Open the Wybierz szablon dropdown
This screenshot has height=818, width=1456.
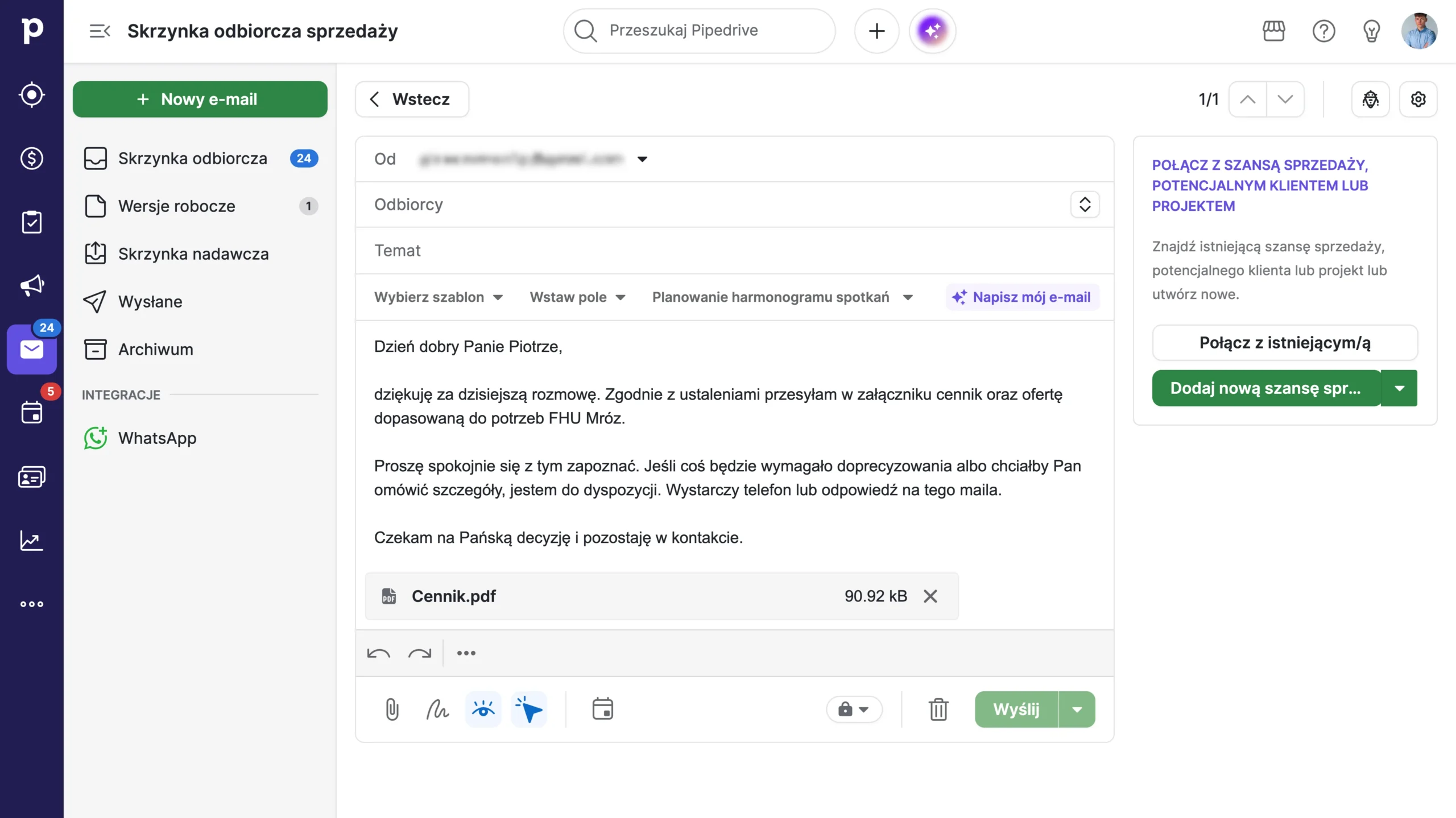pyautogui.click(x=439, y=297)
